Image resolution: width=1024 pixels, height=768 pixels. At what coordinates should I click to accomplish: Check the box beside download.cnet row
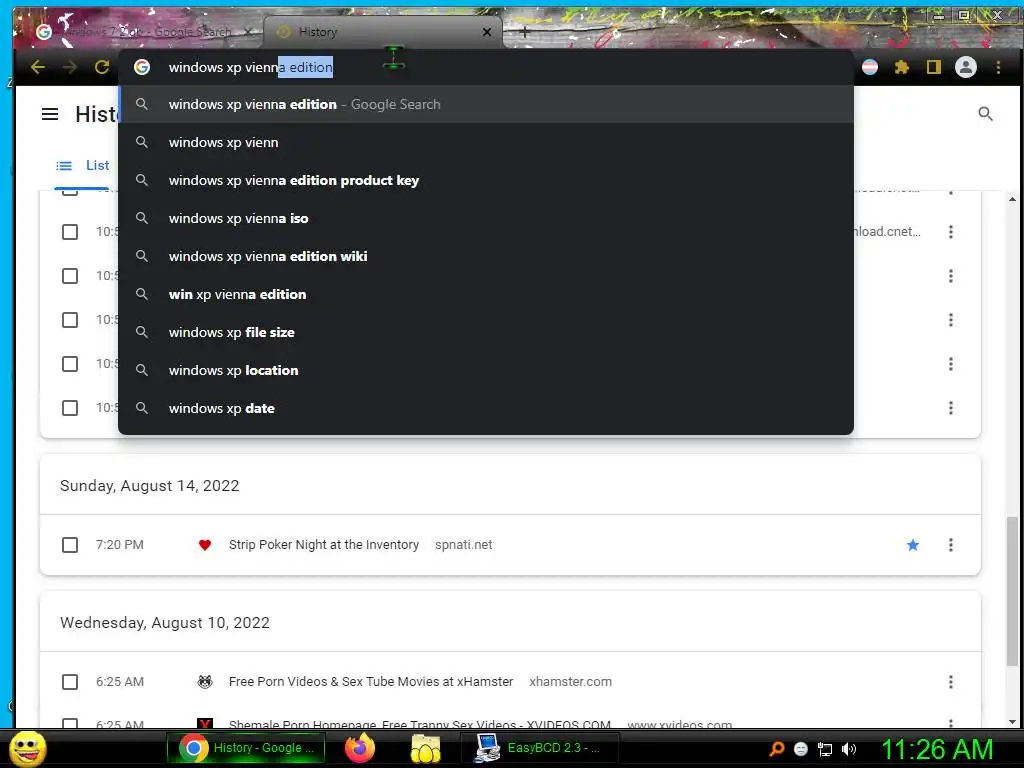click(70, 232)
